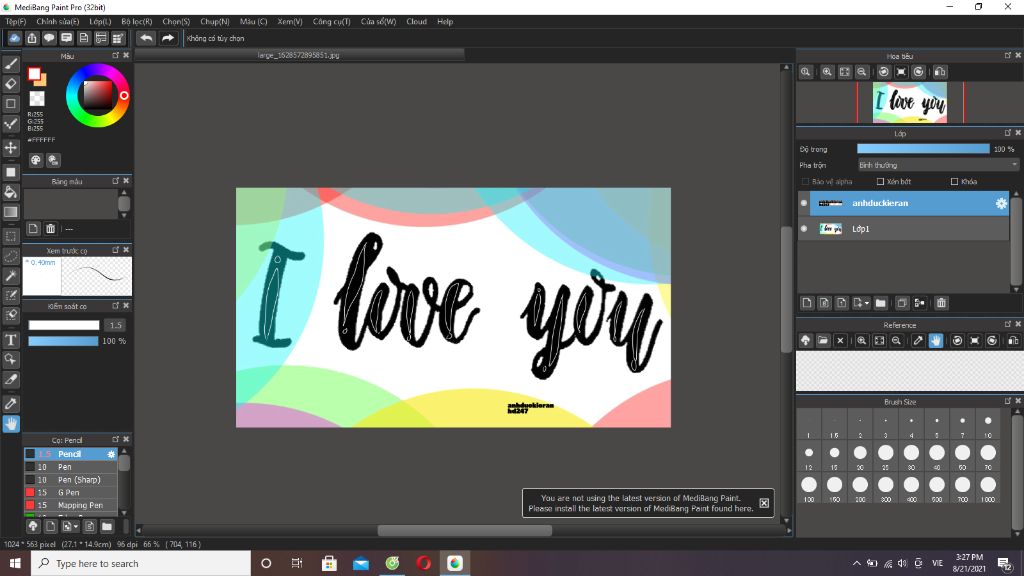The height and width of the screenshot is (576, 1024).
Task: Activate the Reference panel hand tool
Action: point(936,340)
